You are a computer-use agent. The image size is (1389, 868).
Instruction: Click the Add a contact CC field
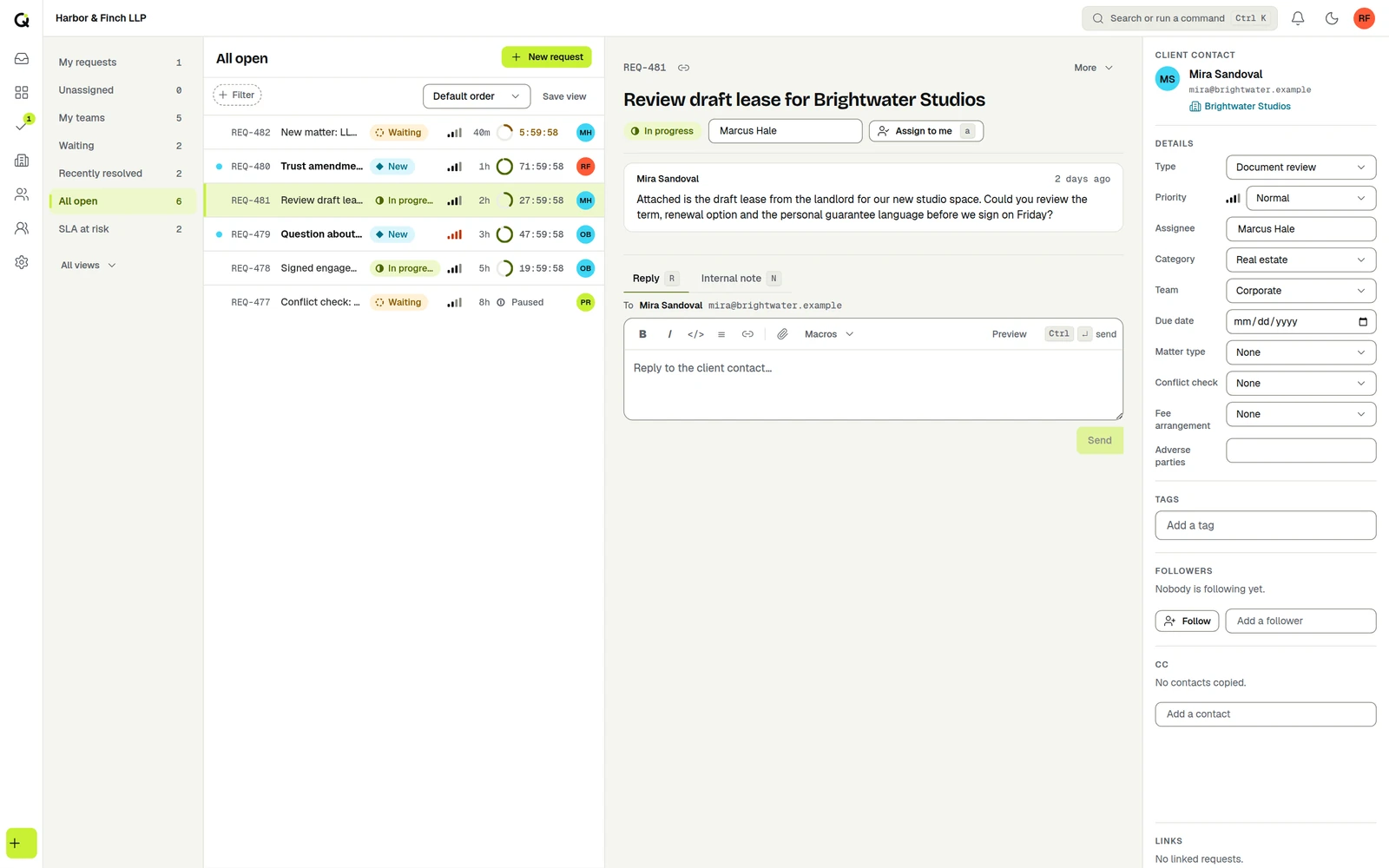[x=1266, y=714]
